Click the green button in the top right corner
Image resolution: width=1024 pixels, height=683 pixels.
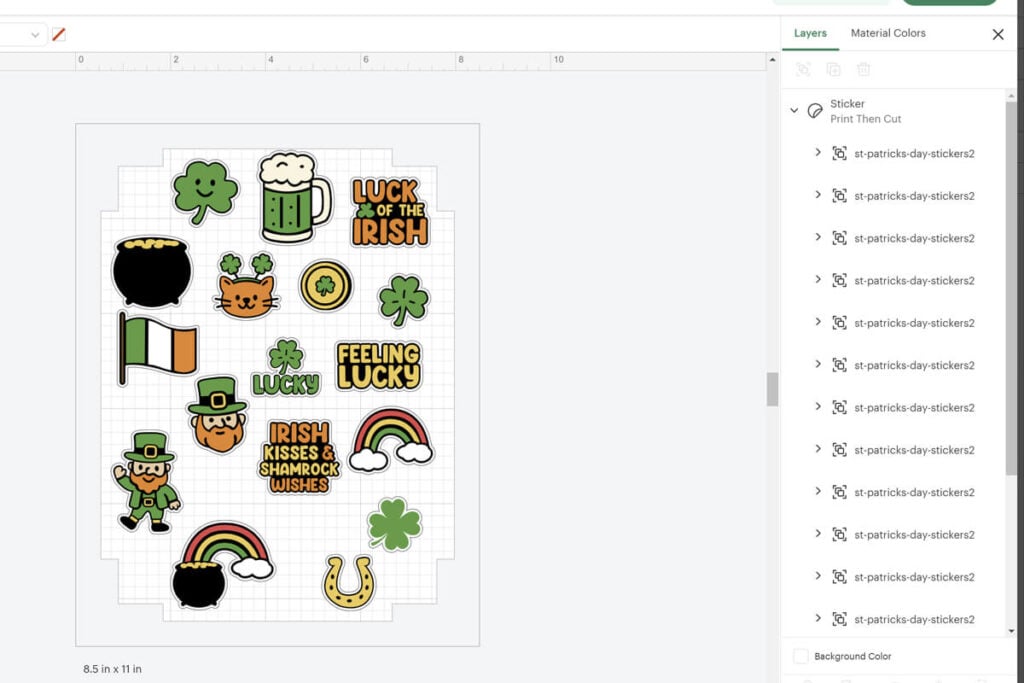point(948,2)
